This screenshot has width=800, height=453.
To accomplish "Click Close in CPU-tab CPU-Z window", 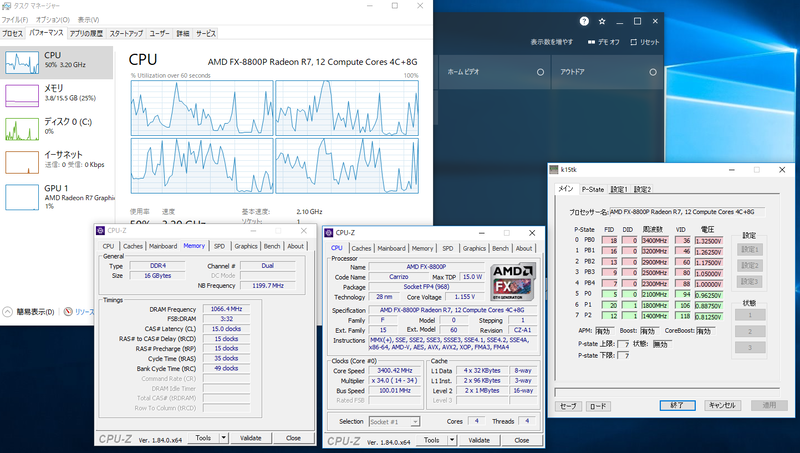I will [x=521, y=440].
